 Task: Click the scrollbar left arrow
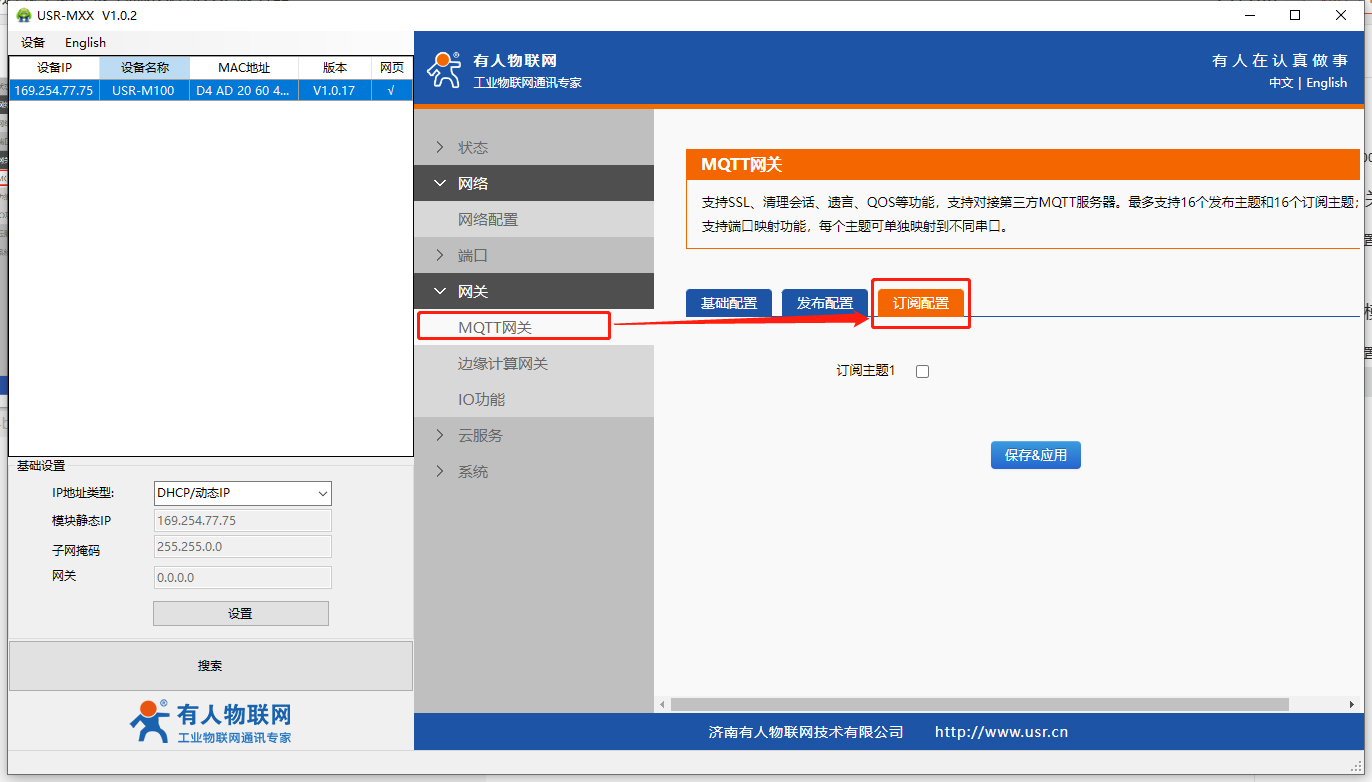662,704
